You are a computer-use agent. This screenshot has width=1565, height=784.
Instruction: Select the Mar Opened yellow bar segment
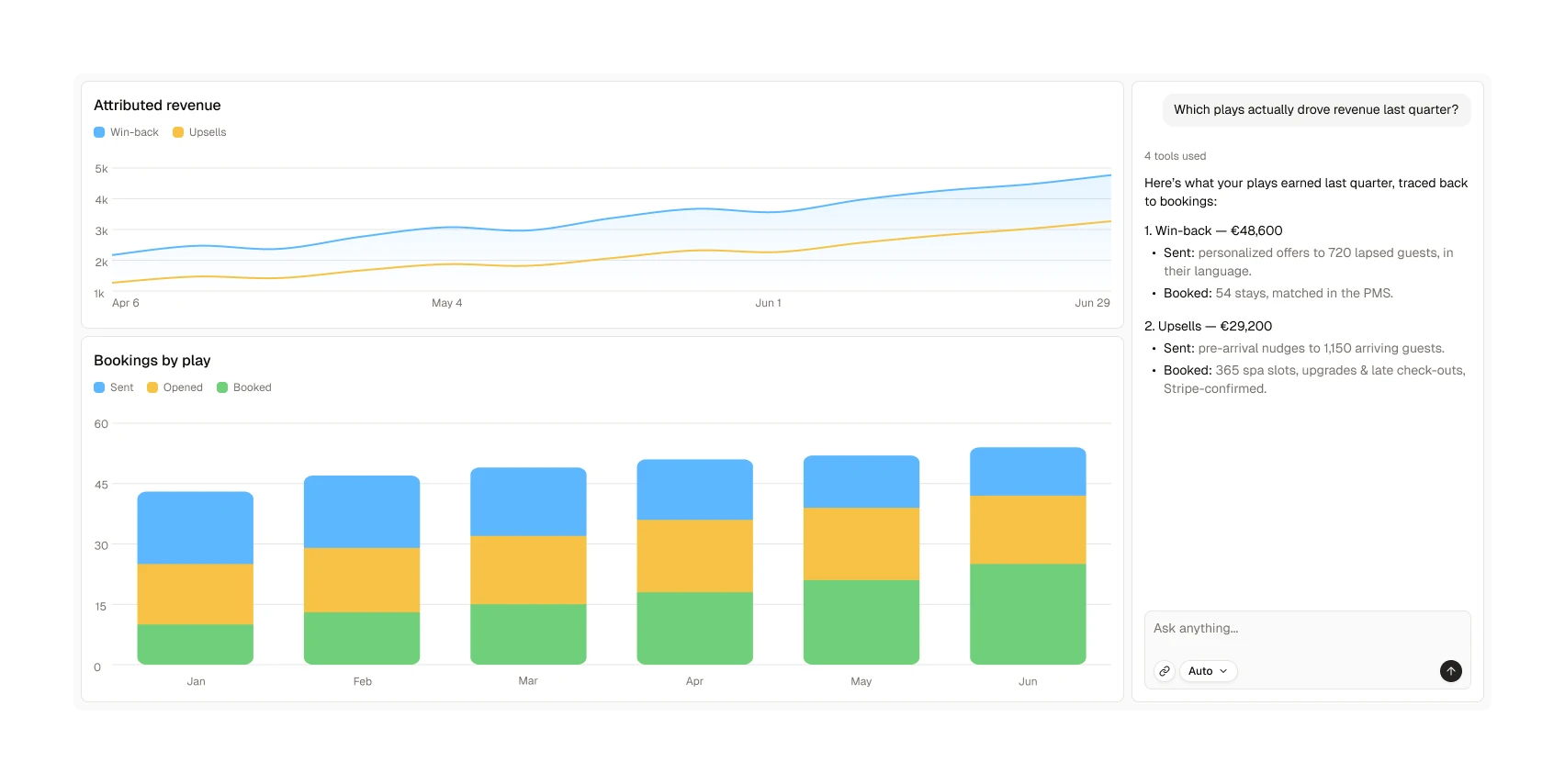pos(528,570)
